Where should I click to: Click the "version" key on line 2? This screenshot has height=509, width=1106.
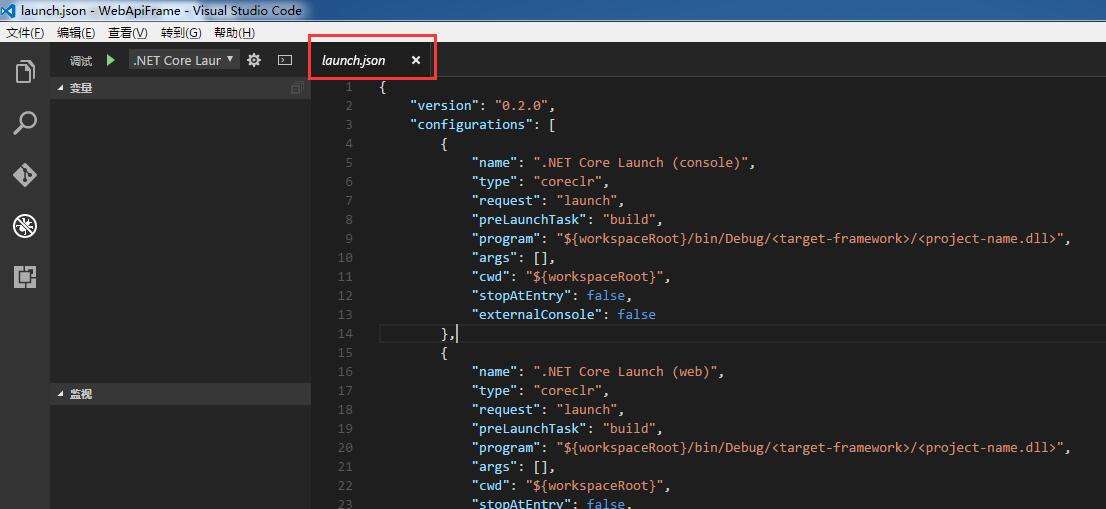tap(444, 106)
